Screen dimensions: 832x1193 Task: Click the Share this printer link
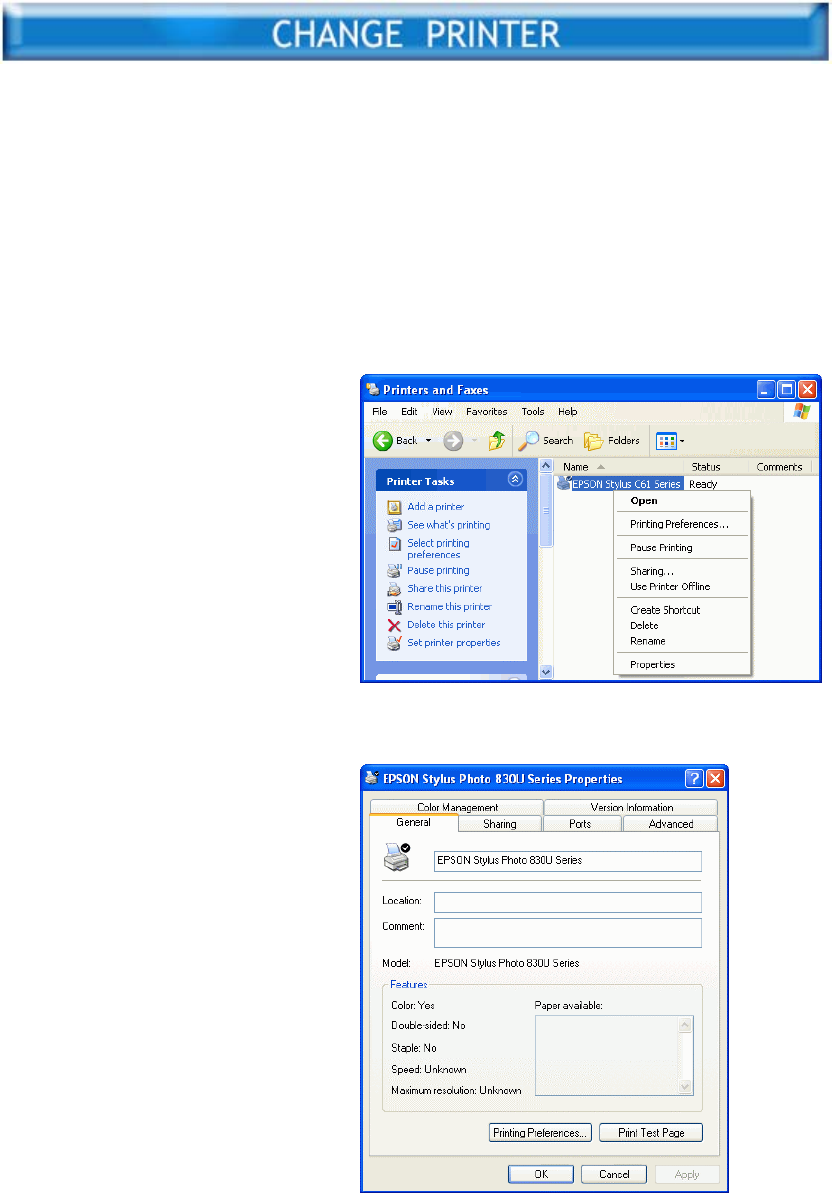445,588
